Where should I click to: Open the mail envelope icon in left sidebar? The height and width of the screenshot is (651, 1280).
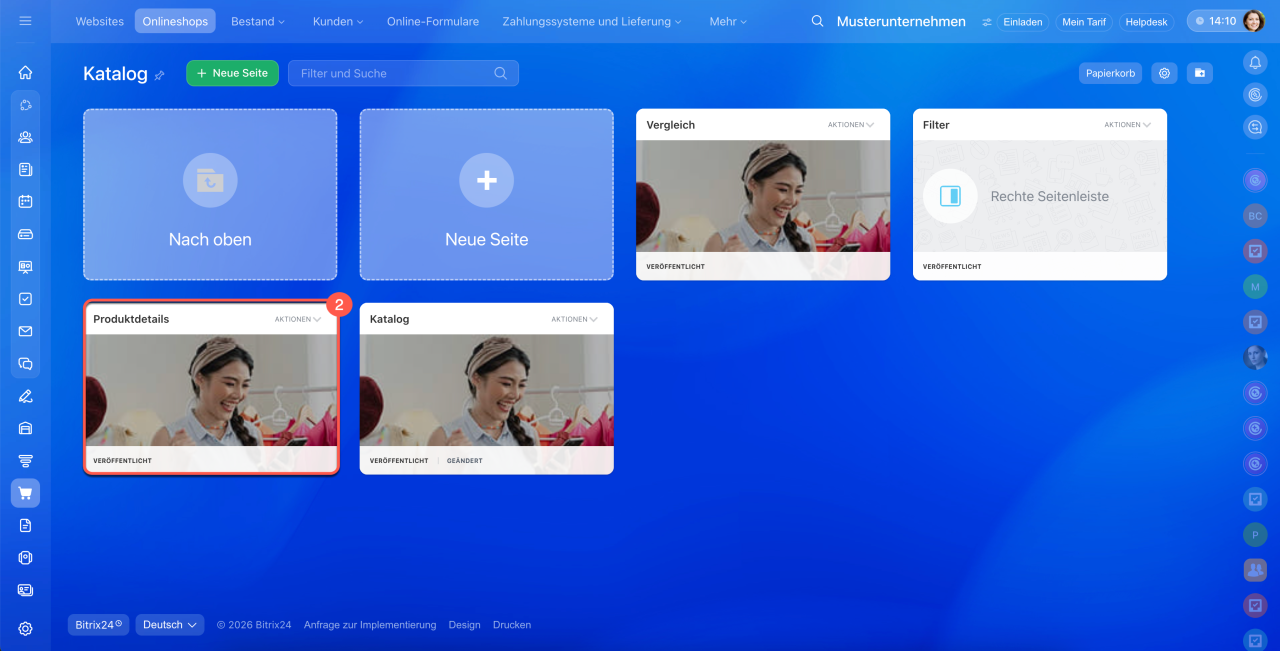pyautogui.click(x=25, y=331)
